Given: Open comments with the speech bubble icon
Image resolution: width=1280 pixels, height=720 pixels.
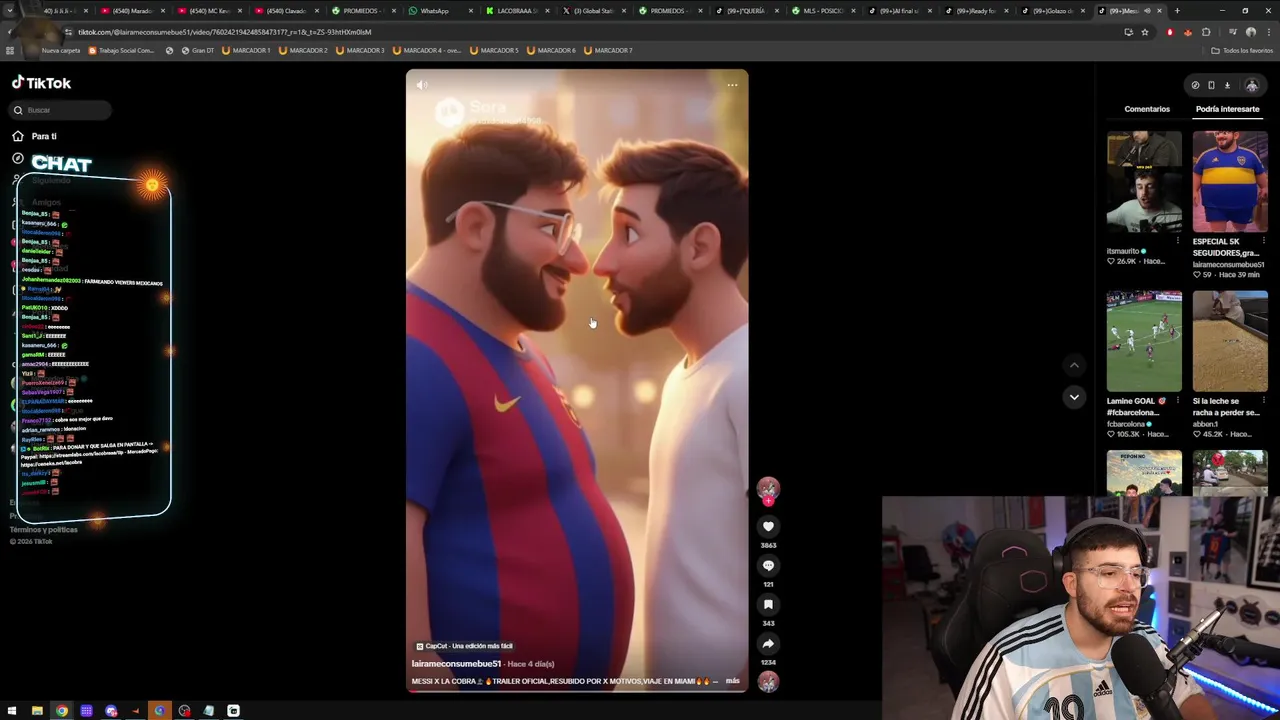Looking at the screenshot, I should point(768,565).
